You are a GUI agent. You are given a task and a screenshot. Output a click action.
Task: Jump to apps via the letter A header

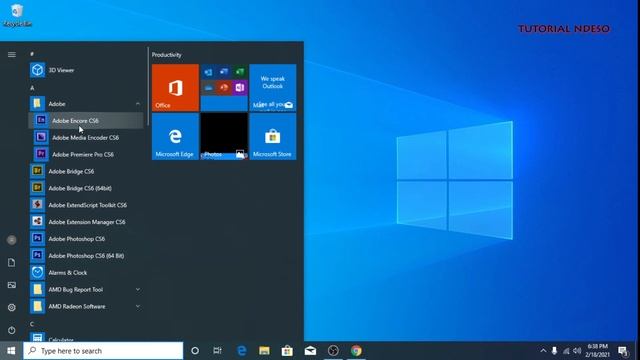(x=32, y=88)
